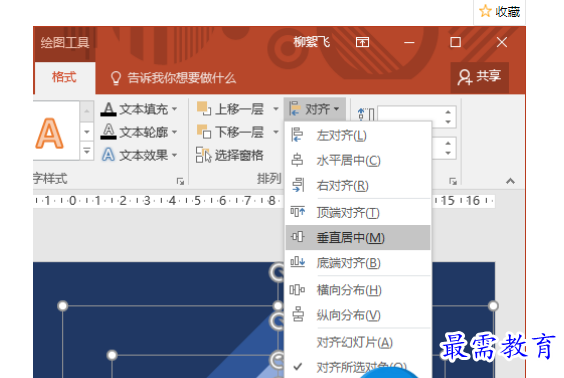Image resolution: width=564 pixels, height=378 pixels.
Task: Expand the Text Fill dropdown arrow
Action: pos(174,109)
